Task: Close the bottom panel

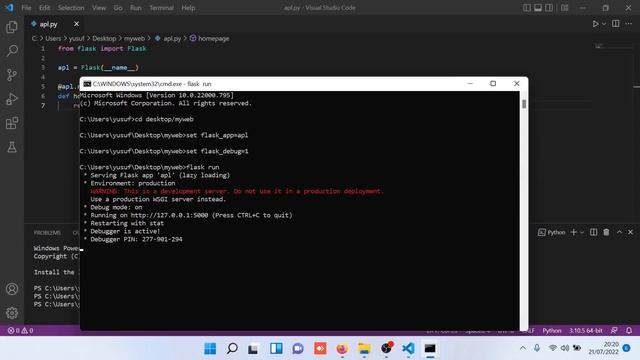Action: click(631, 232)
